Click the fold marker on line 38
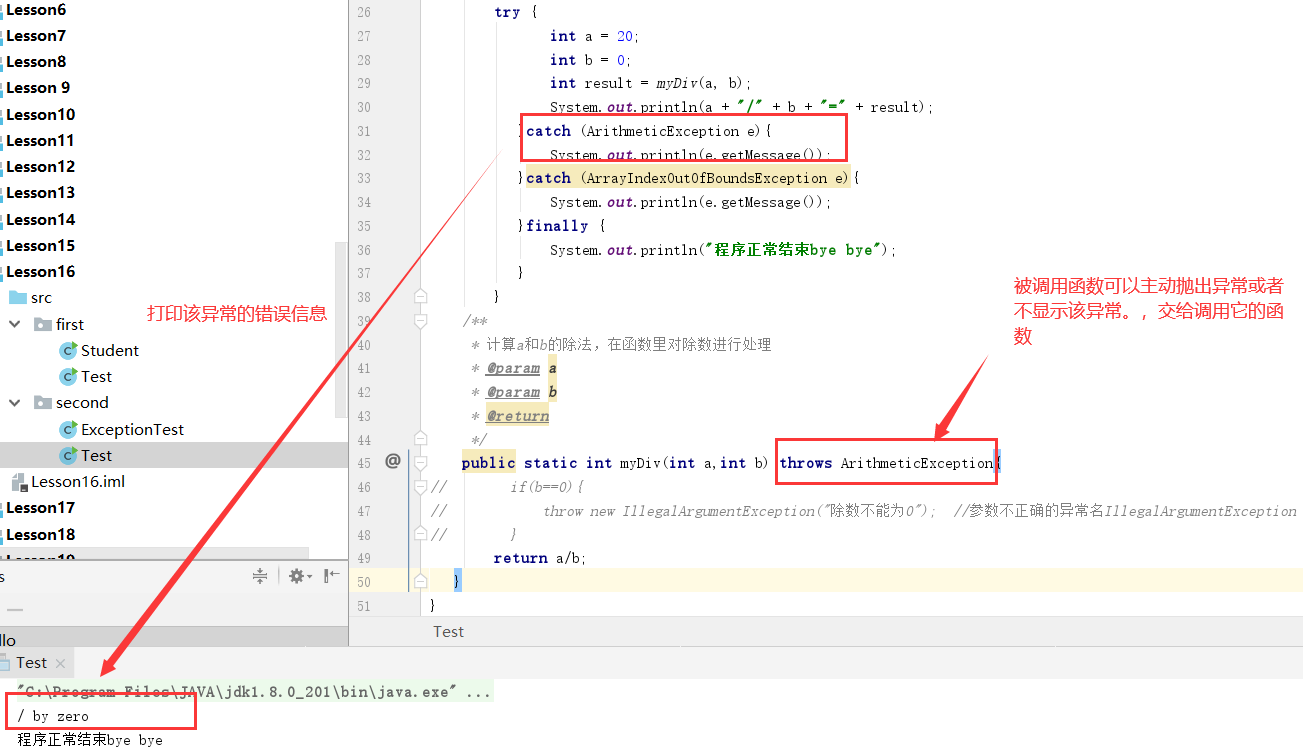Image resolution: width=1303 pixels, height=756 pixels. 421,296
